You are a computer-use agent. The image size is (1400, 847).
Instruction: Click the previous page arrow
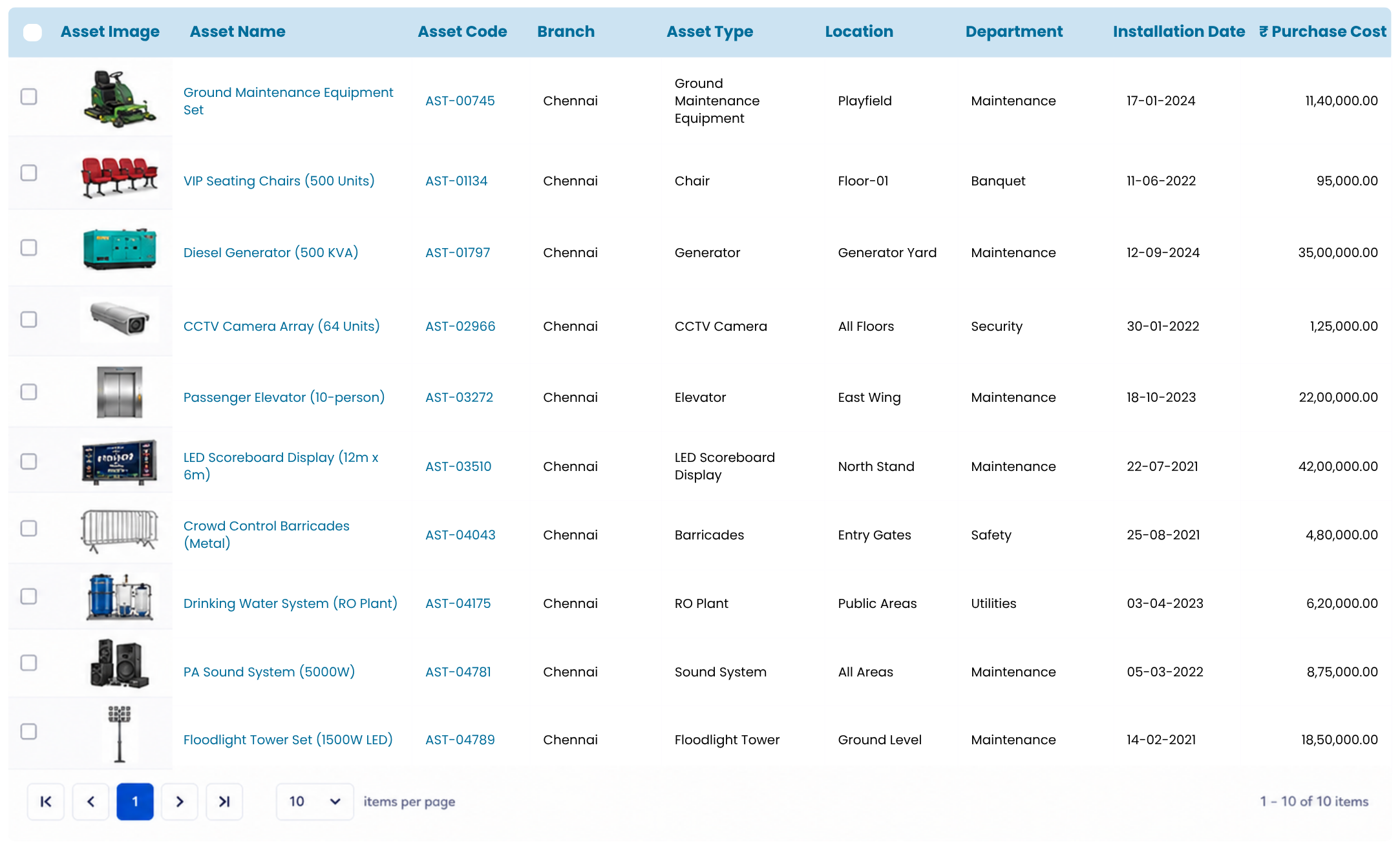90,801
